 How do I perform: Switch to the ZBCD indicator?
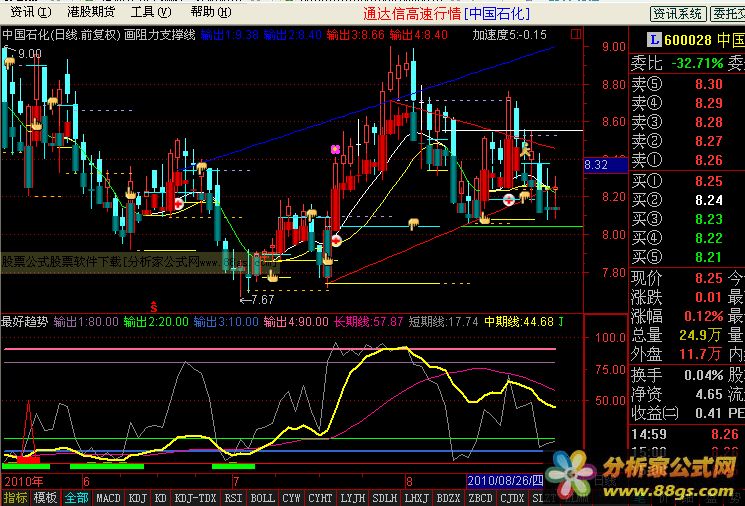[480, 498]
